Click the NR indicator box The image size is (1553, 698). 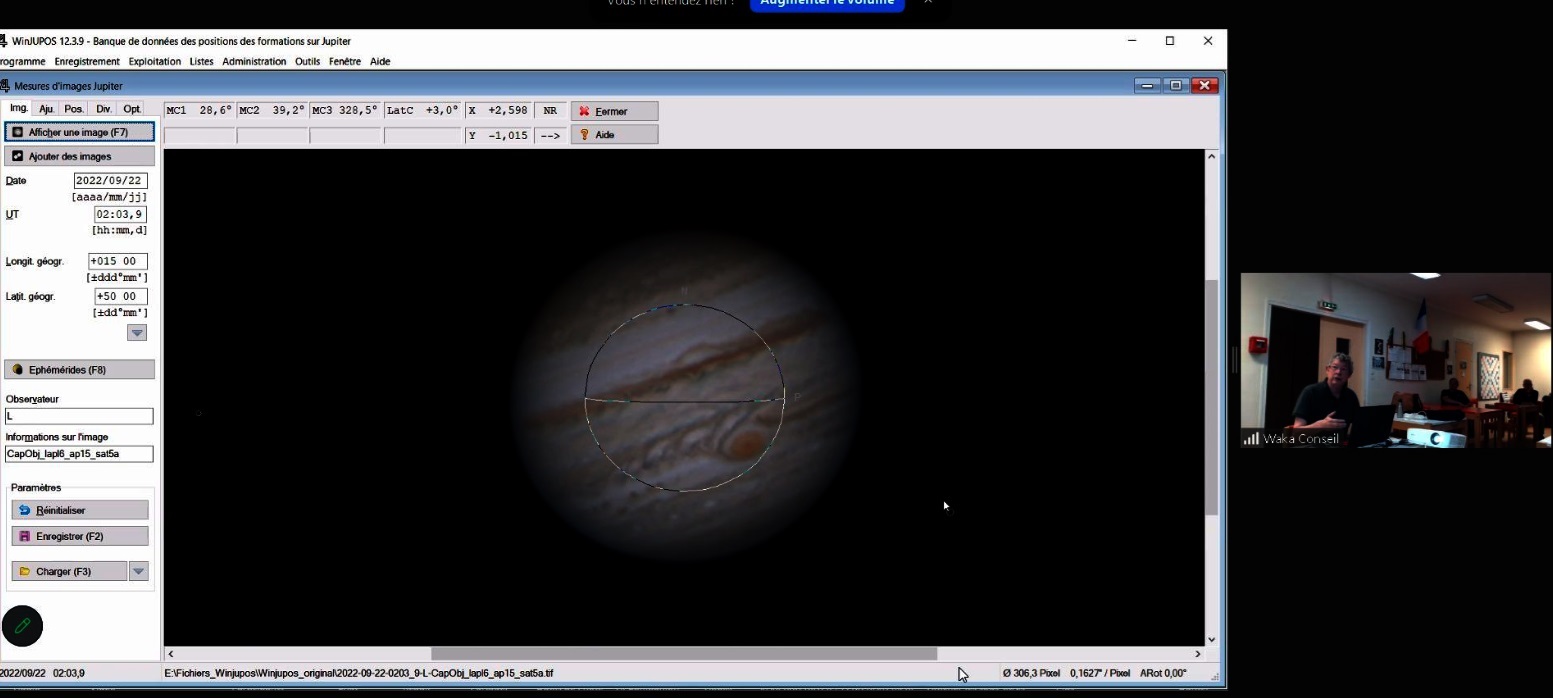pyautogui.click(x=550, y=110)
